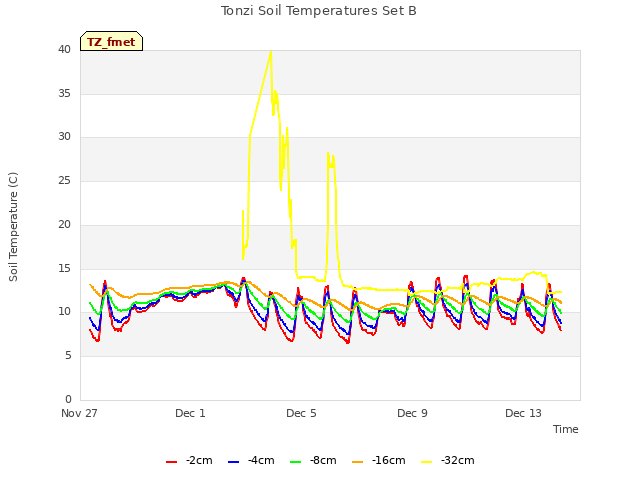640x480 pixels.
Task: Click the Dec 1 x-axis tick label
Action: 190,413
